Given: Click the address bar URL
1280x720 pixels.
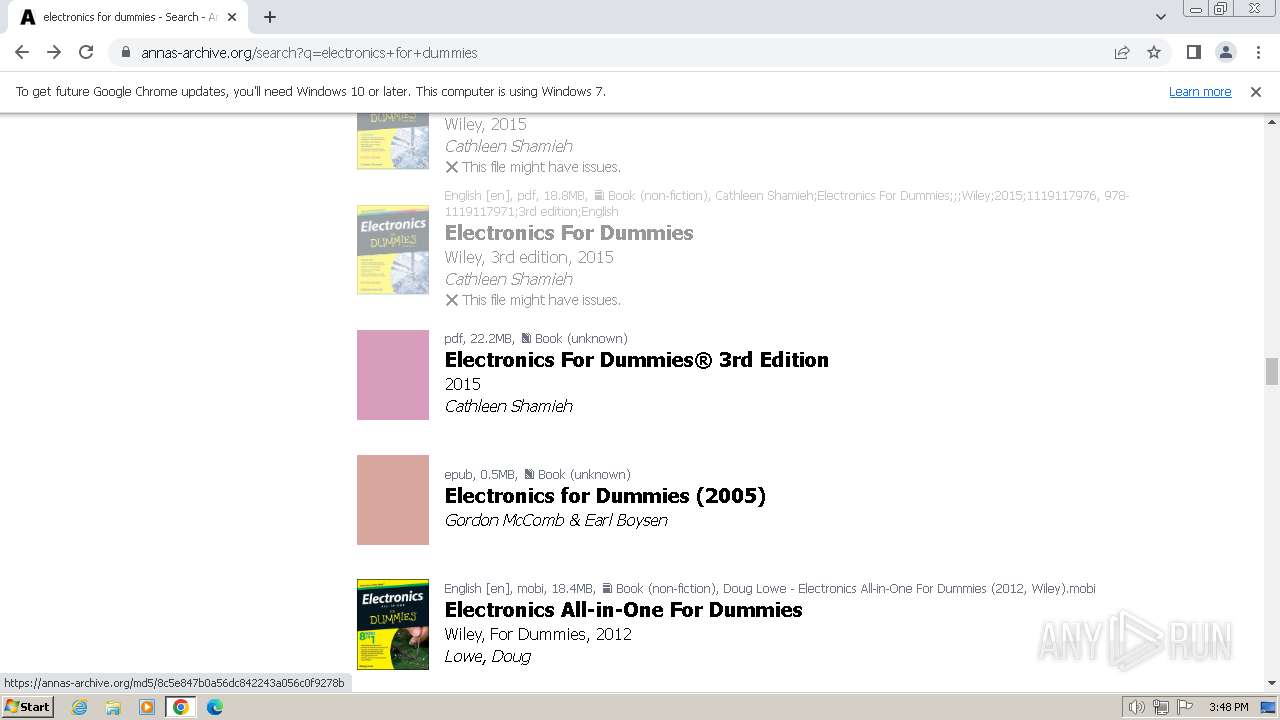Looking at the screenshot, I should 309,53.
